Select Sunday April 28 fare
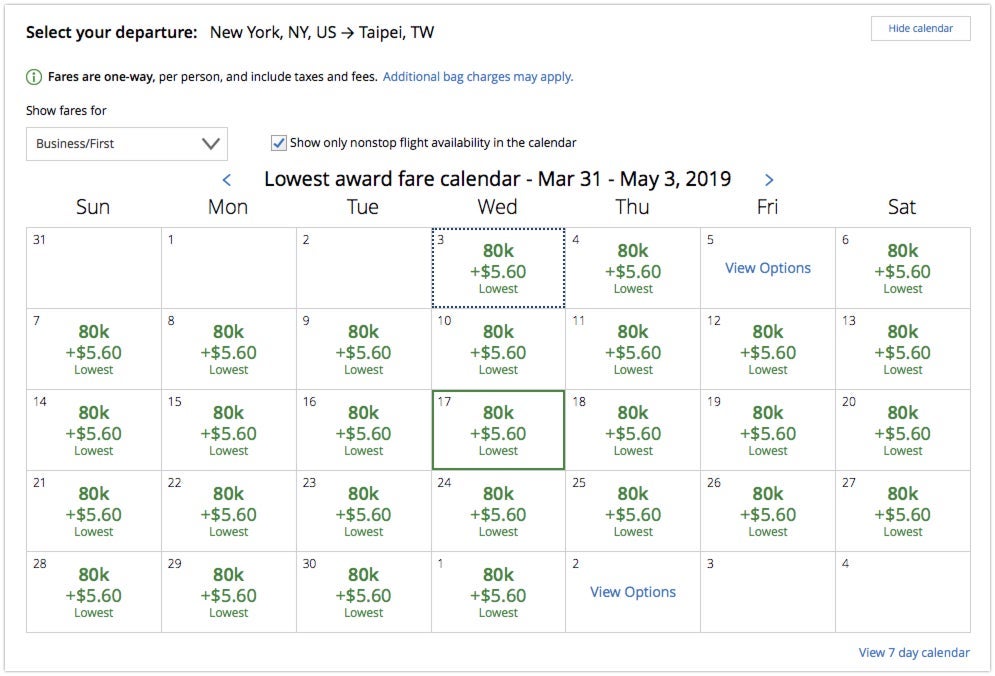Screen dimensions: 995x676 point(94,592)
